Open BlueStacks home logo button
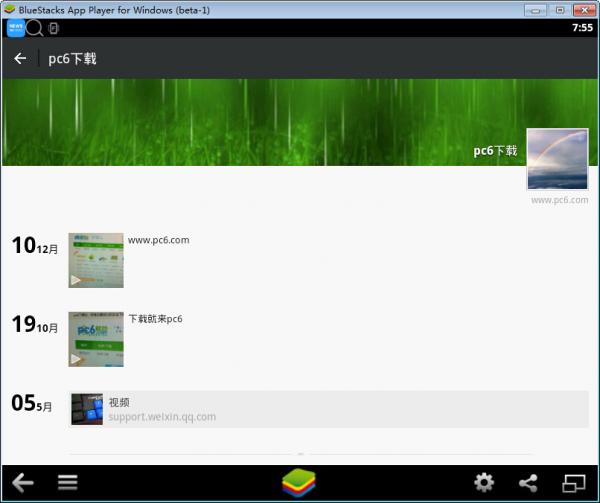Screen dimensions: 600x503 (299, 483)
